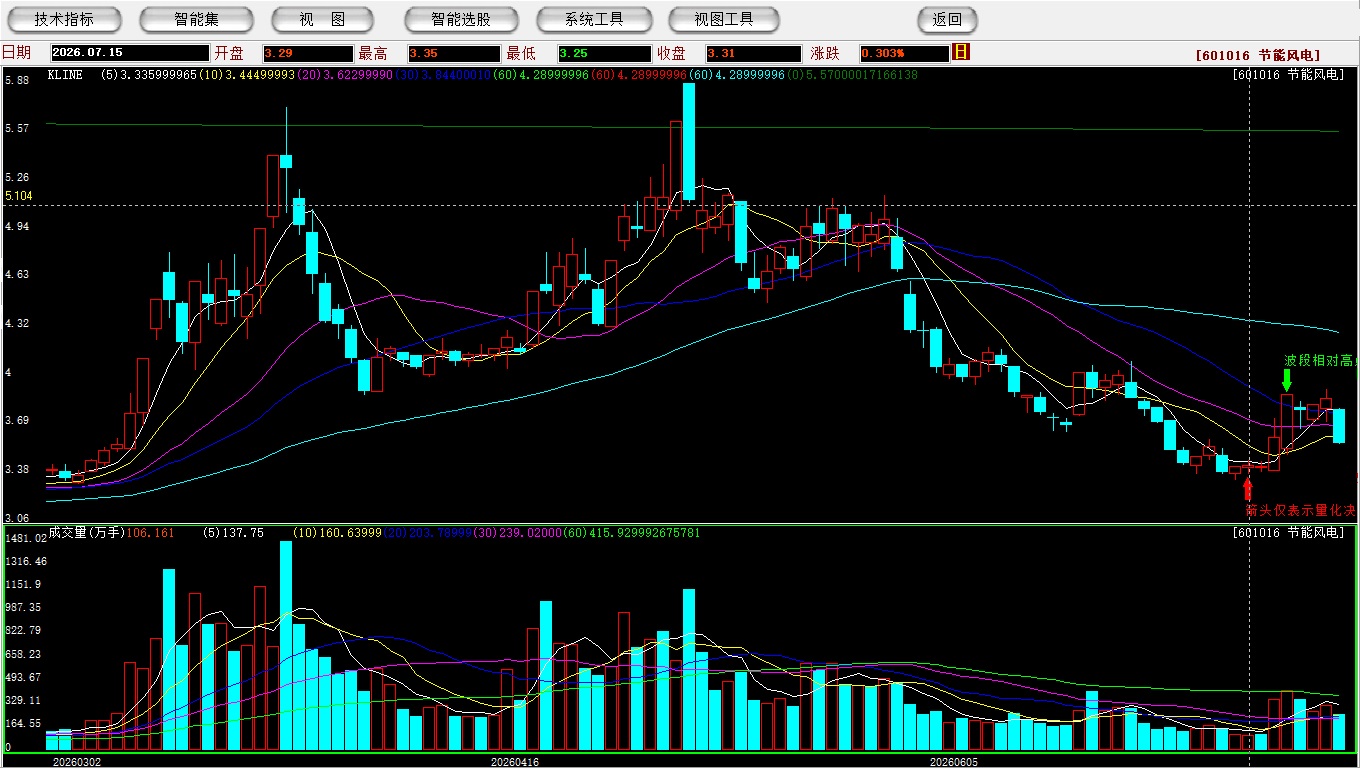Click the 20260302 date axis label

(76, 761)
